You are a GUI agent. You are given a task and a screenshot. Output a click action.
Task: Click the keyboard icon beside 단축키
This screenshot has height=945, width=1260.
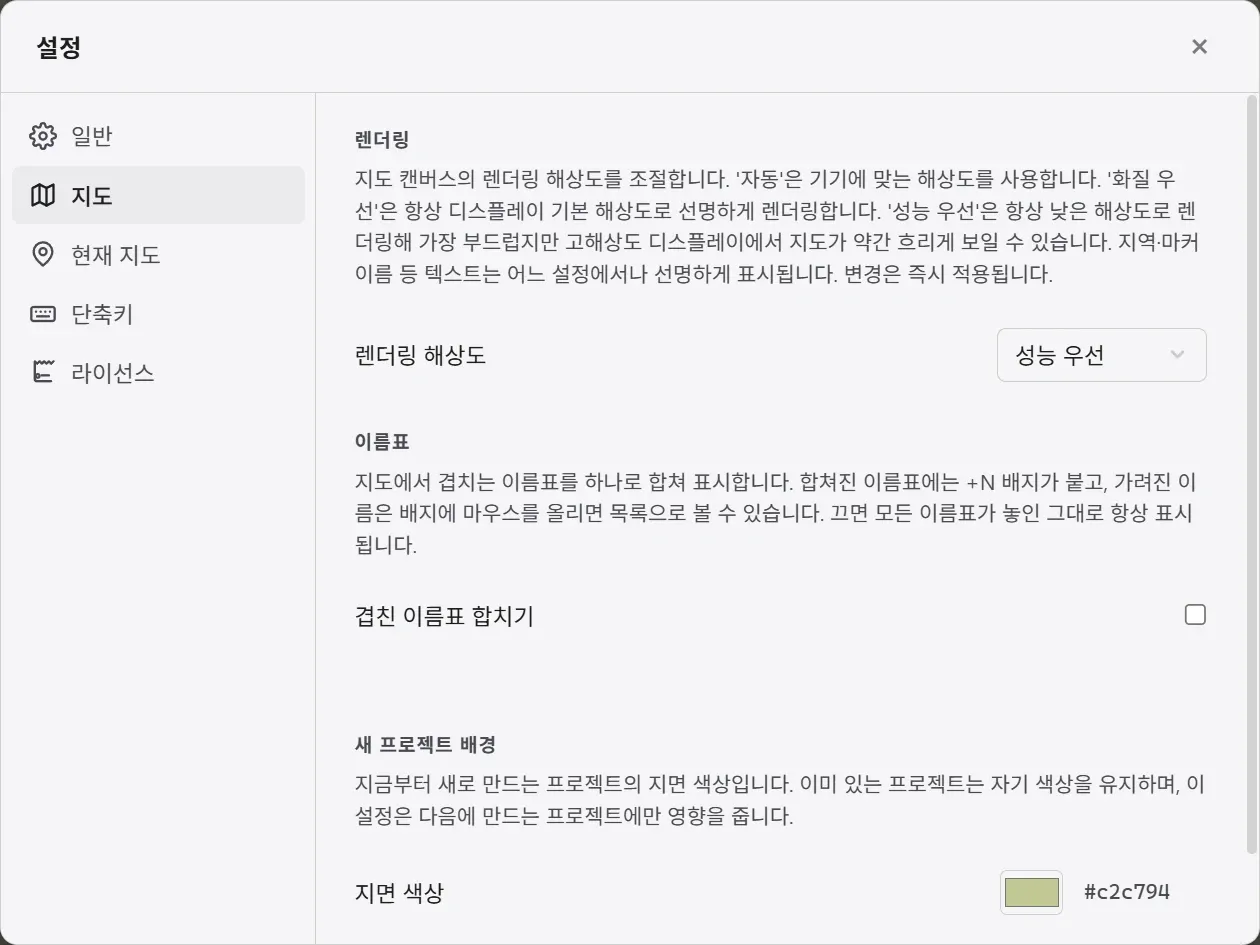pyautogui.click(x=43, y=314)
